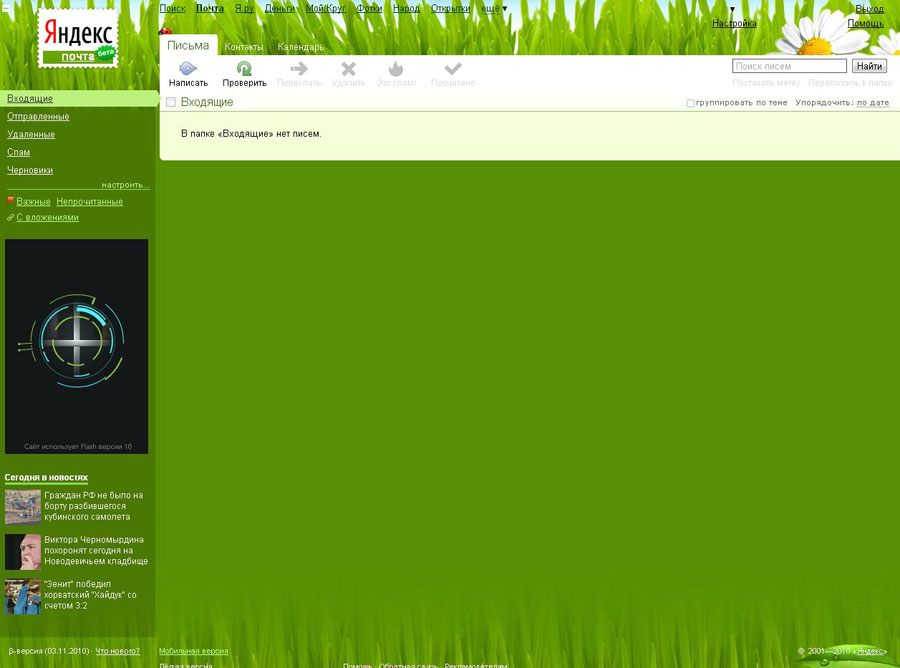900x668 pixels.
Task: Click the Это спам flame icon
Action: pos(395,69)
